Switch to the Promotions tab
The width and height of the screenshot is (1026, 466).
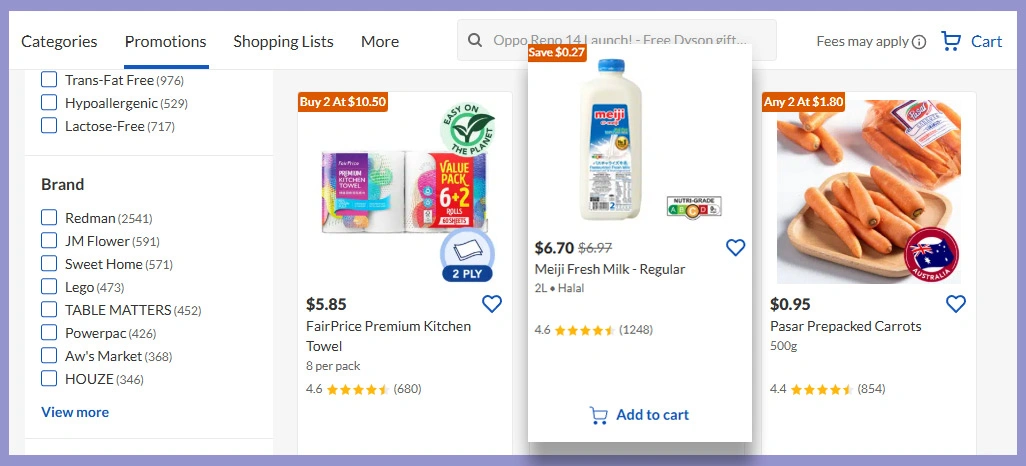click(x=165, y=41)
